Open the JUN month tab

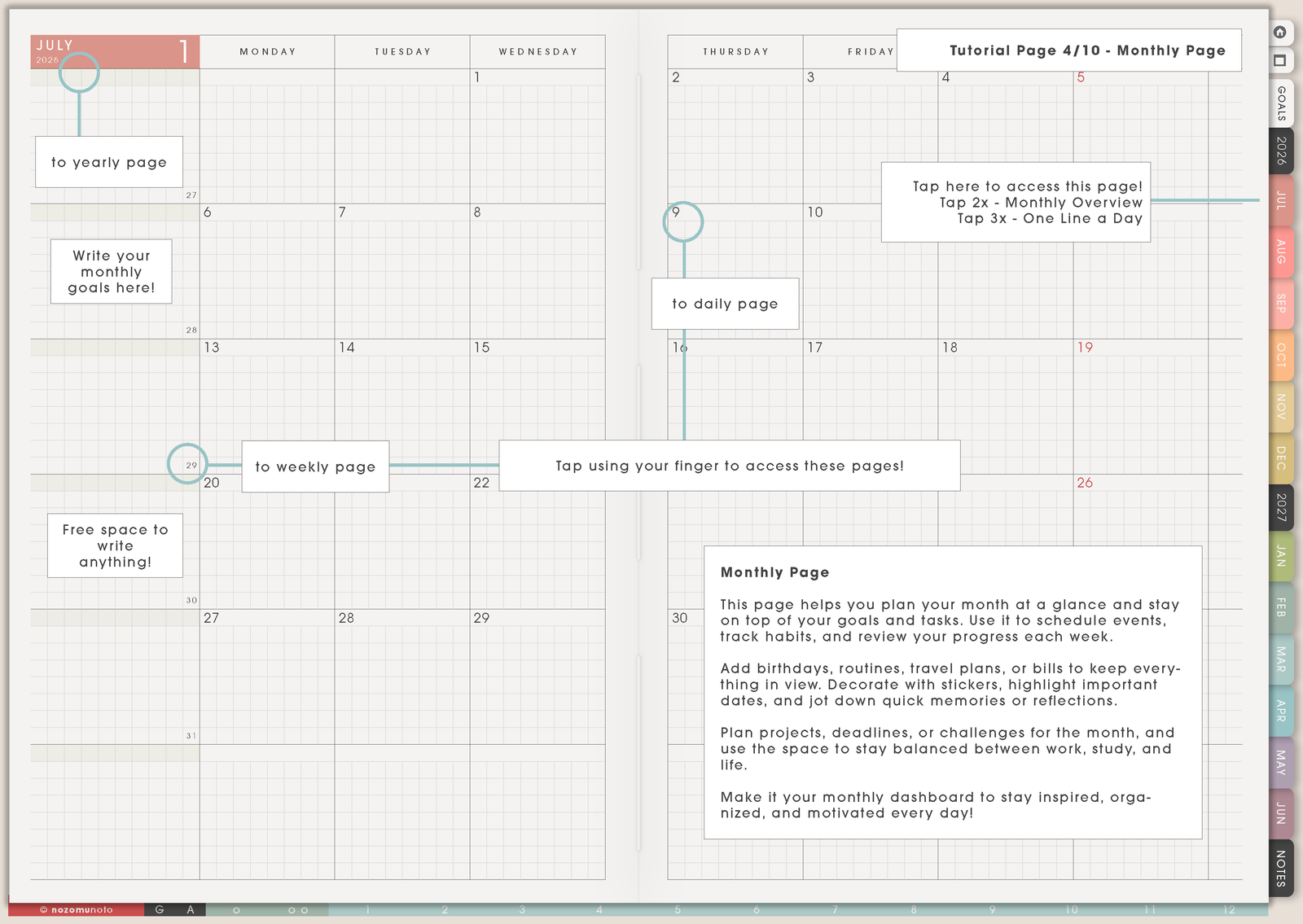(x=1281, y=813)
